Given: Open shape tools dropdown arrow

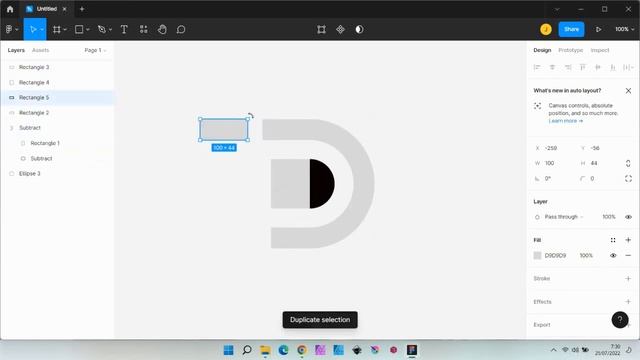Looking at the screenshot, I should tap(88, 30).
